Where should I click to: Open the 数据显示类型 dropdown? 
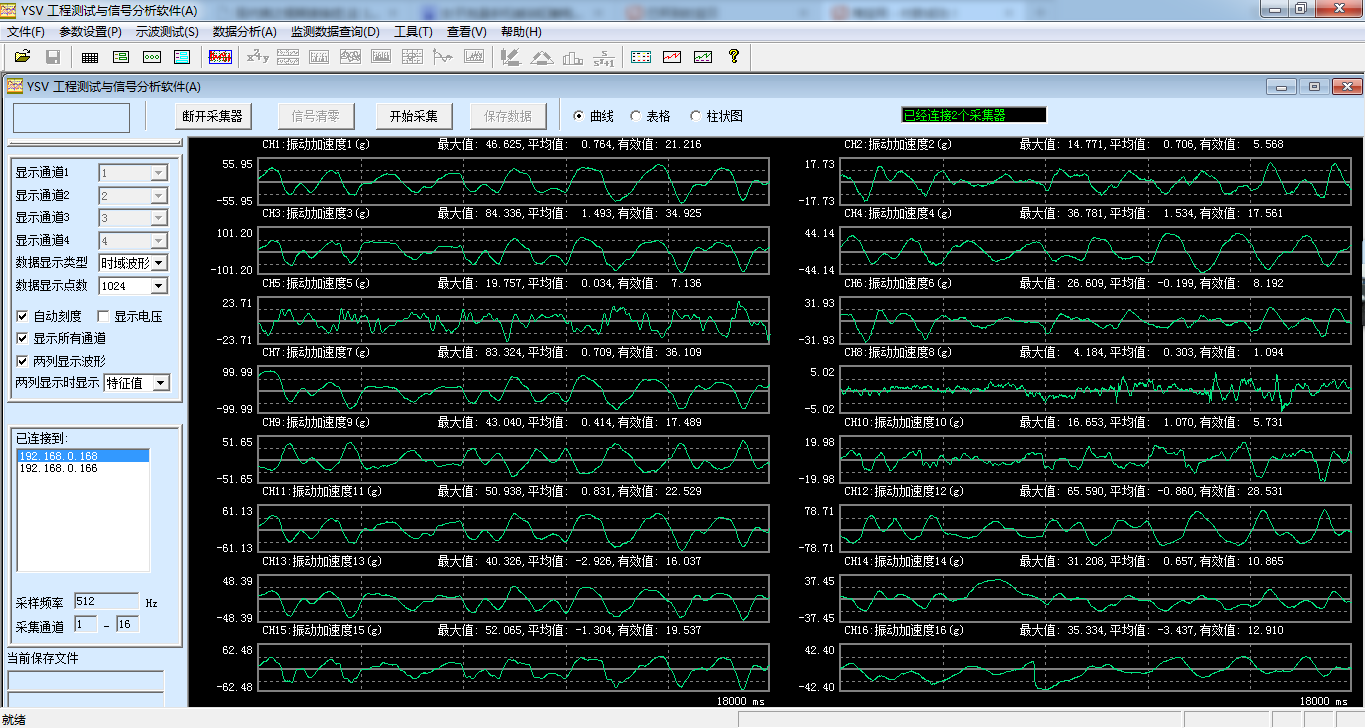pos(158,263)
